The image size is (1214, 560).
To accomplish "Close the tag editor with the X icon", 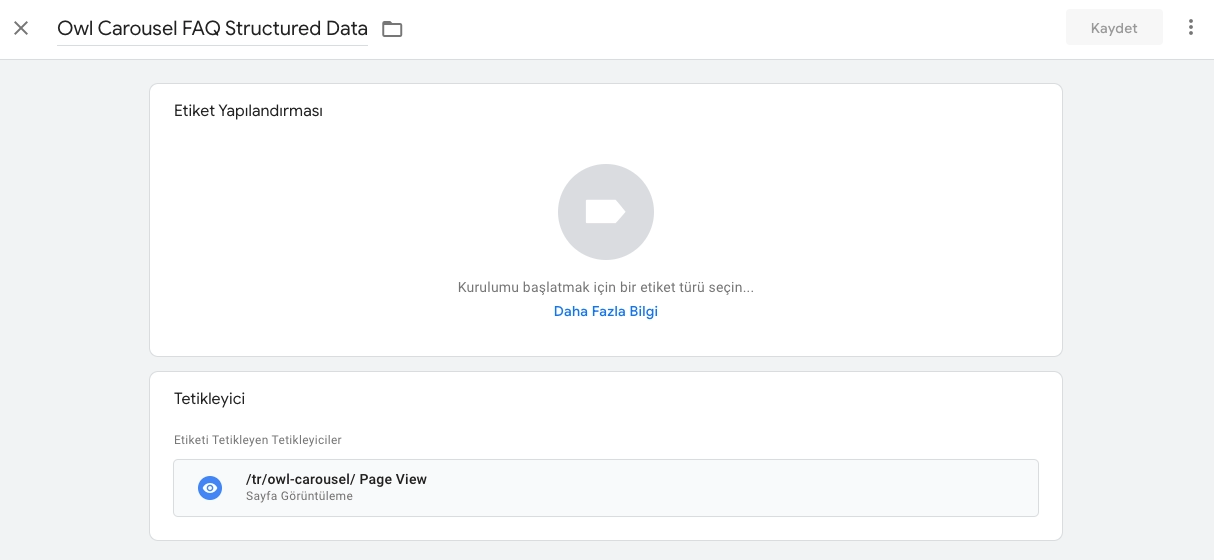I will pos(21,28).
